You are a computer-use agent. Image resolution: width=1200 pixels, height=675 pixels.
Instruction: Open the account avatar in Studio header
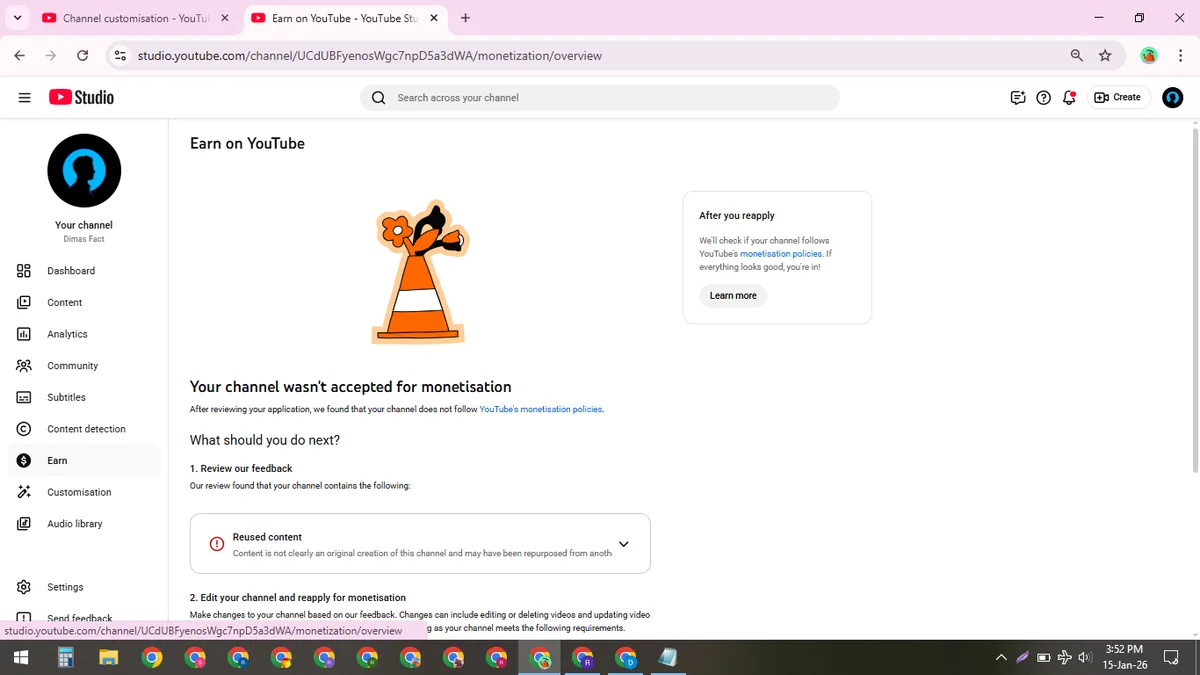[x=1173, y=97]
